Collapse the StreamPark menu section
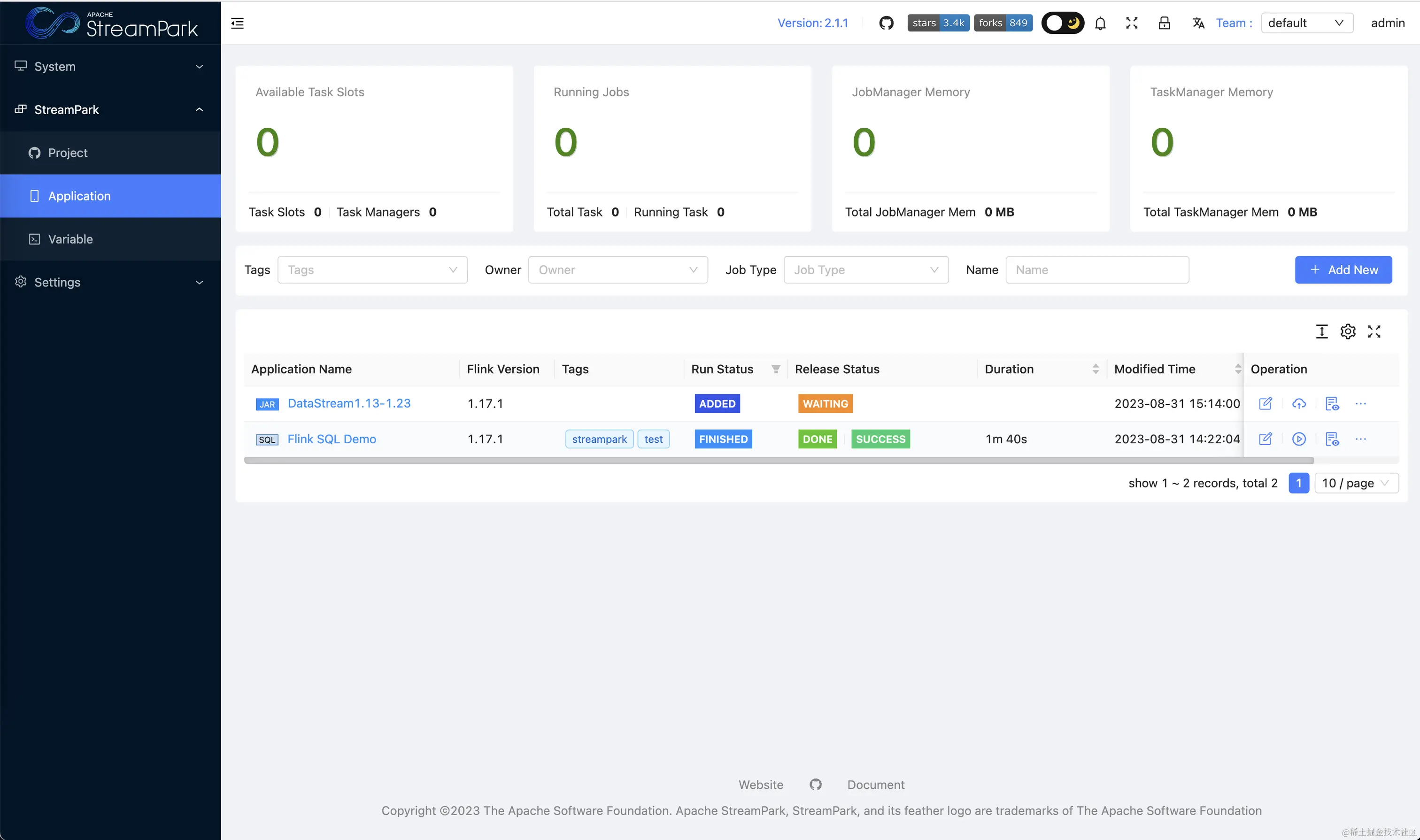Screen dimensions: 1420x840 click(110, 109)
